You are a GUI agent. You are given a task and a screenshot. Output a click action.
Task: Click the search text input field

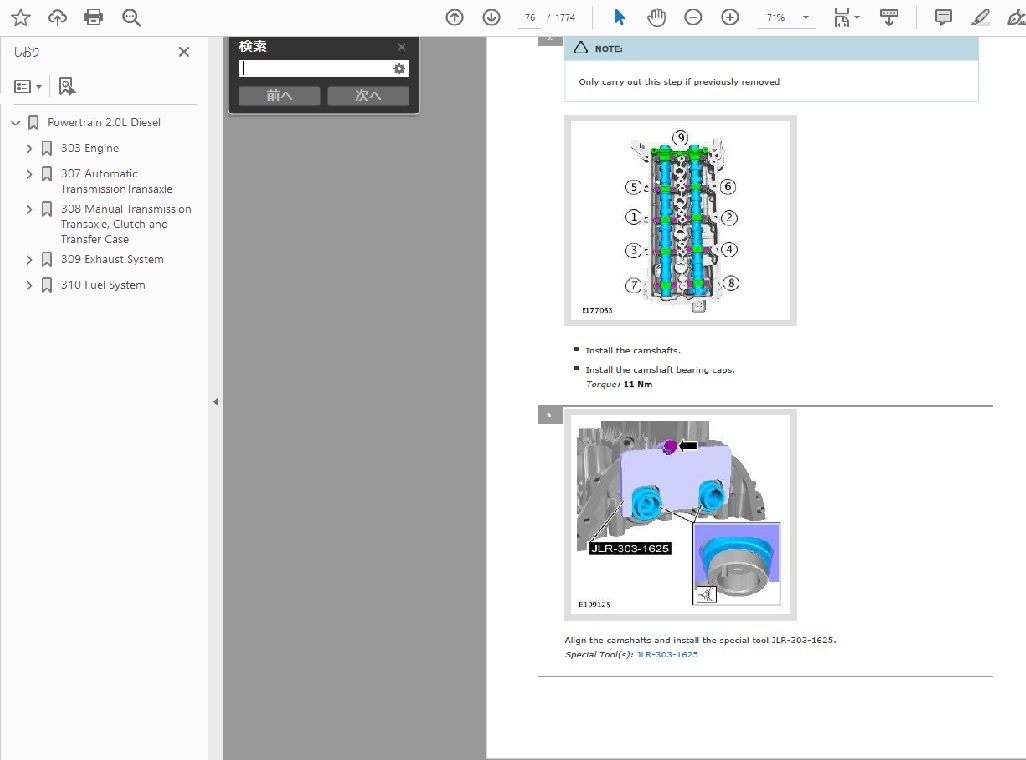point(315,68)
